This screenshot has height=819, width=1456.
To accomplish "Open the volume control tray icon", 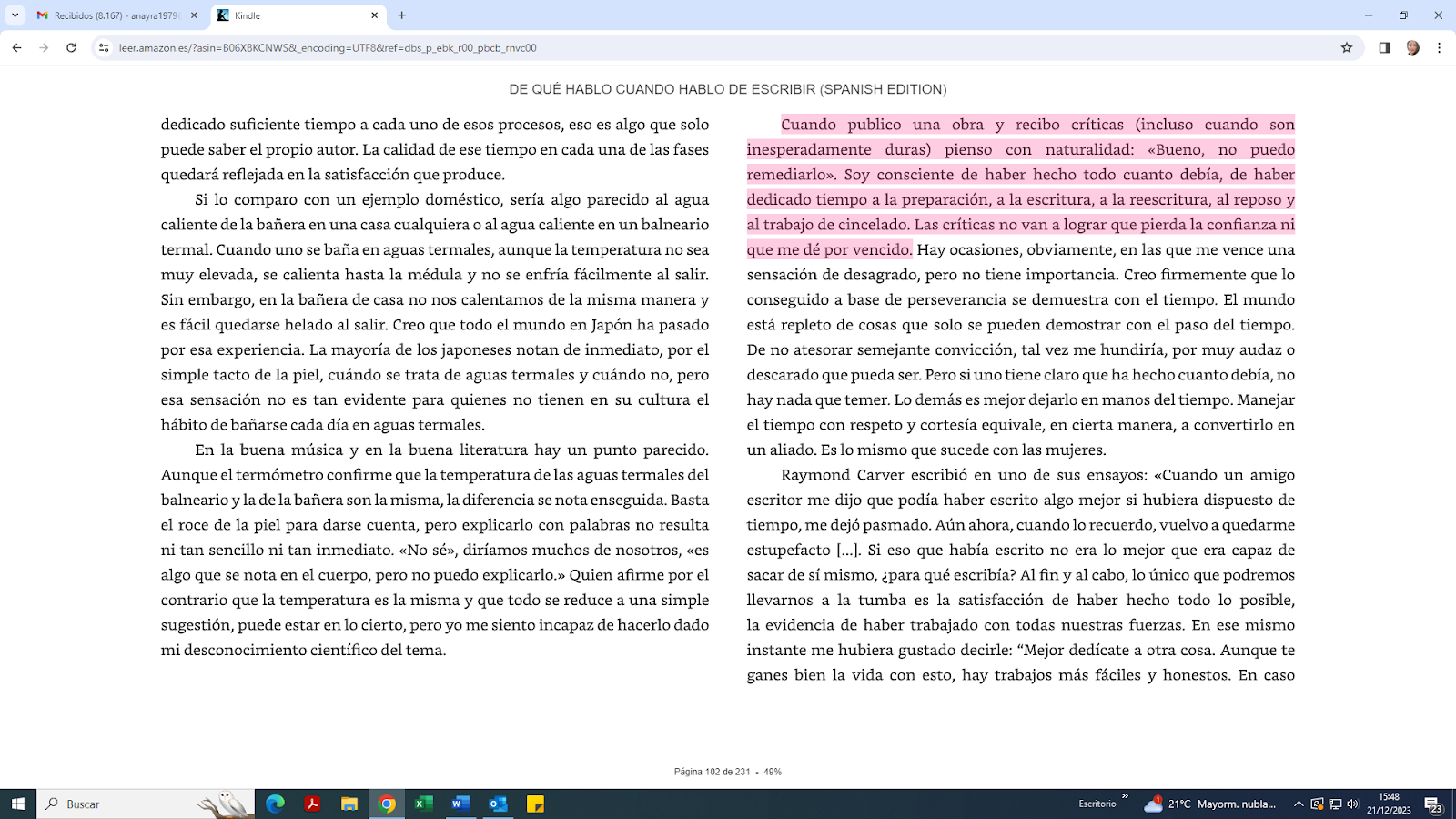I will tap(1353, 804).
